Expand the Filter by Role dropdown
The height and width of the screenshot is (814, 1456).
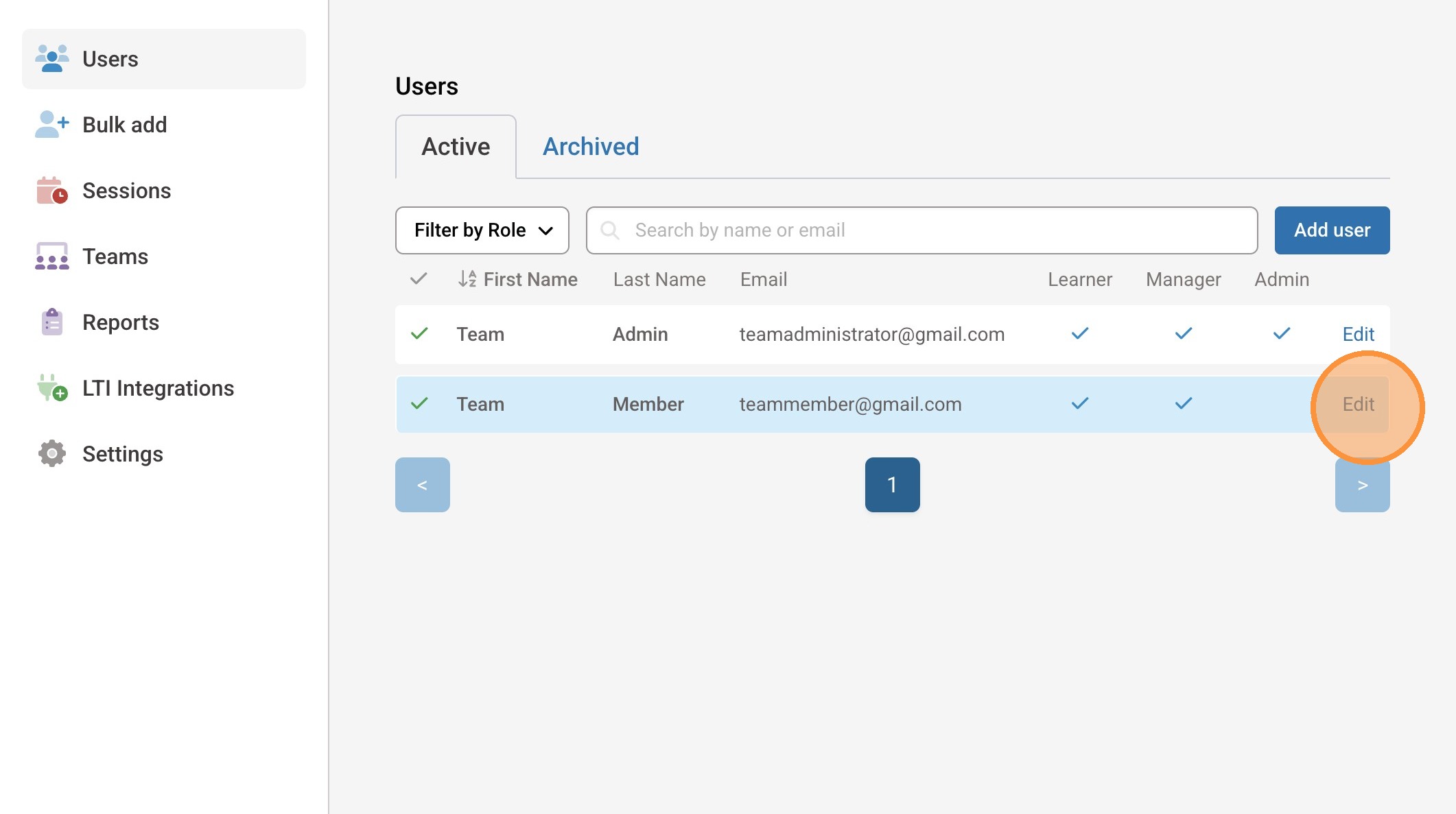click(482, 230)
